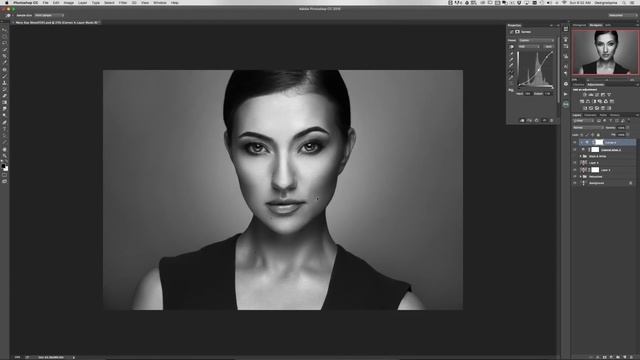This screenshot has width=640, height=360.
Task: Switch to the Channels tab
Action: [x=590, y=115]
